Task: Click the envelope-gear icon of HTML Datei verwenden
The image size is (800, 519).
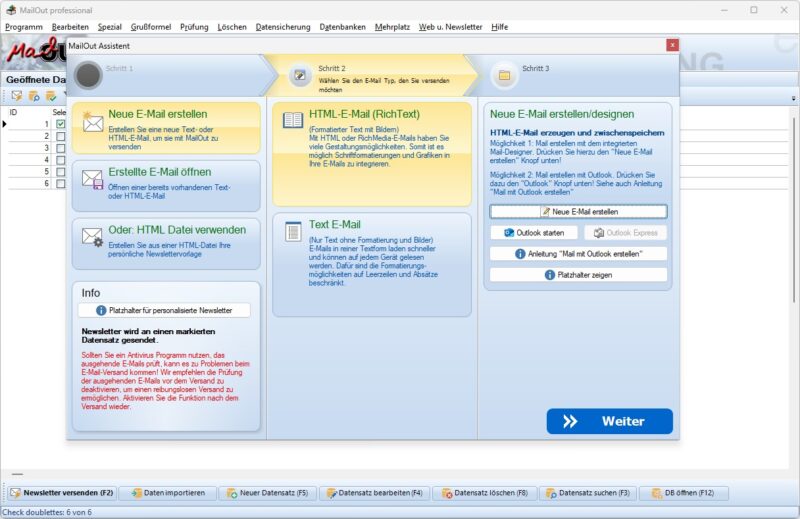Action: [x=92, y=237]
